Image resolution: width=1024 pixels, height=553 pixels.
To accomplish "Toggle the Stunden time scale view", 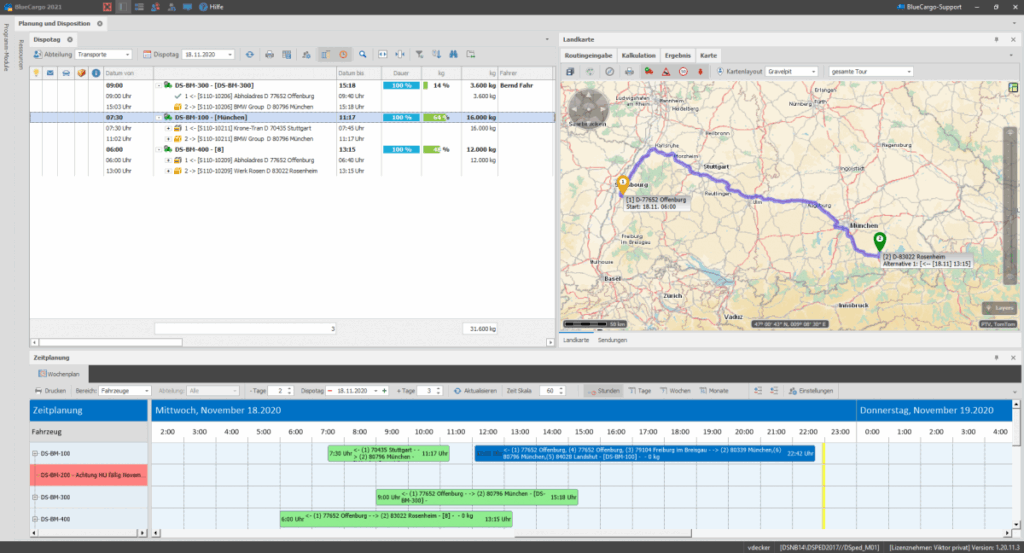I will (x=602, y=390).
